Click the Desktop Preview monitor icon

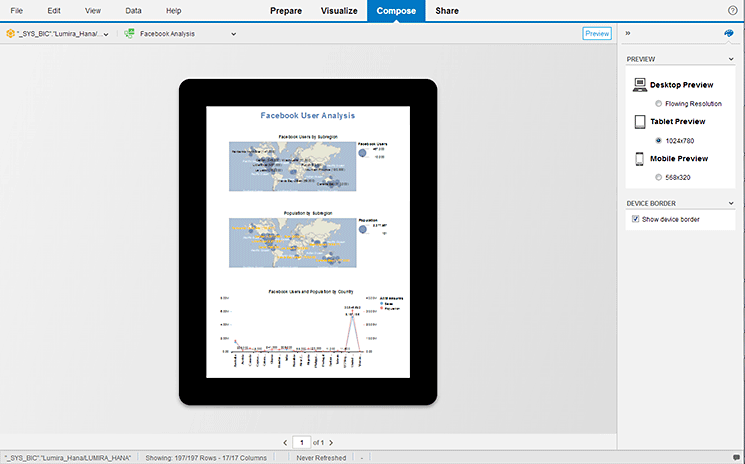point(640,85)
